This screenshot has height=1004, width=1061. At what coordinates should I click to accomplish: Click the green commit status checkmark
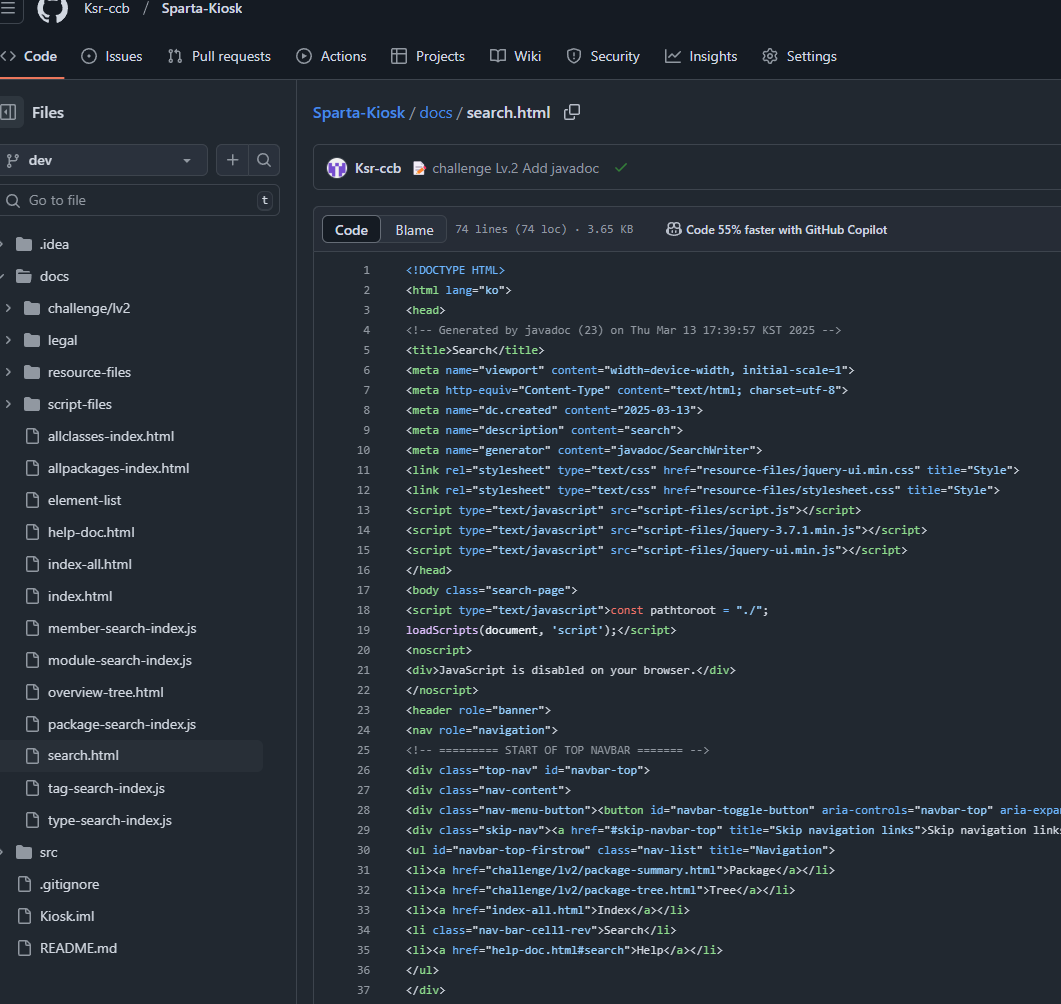(621, 168)
